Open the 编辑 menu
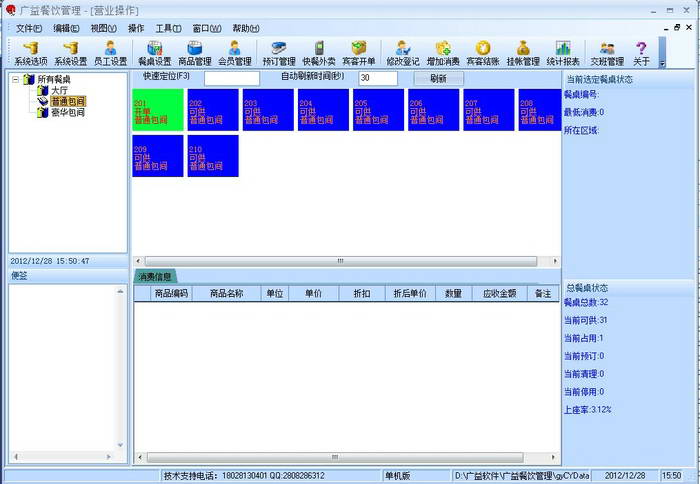700x484 pixels. [x=66, y=29]
